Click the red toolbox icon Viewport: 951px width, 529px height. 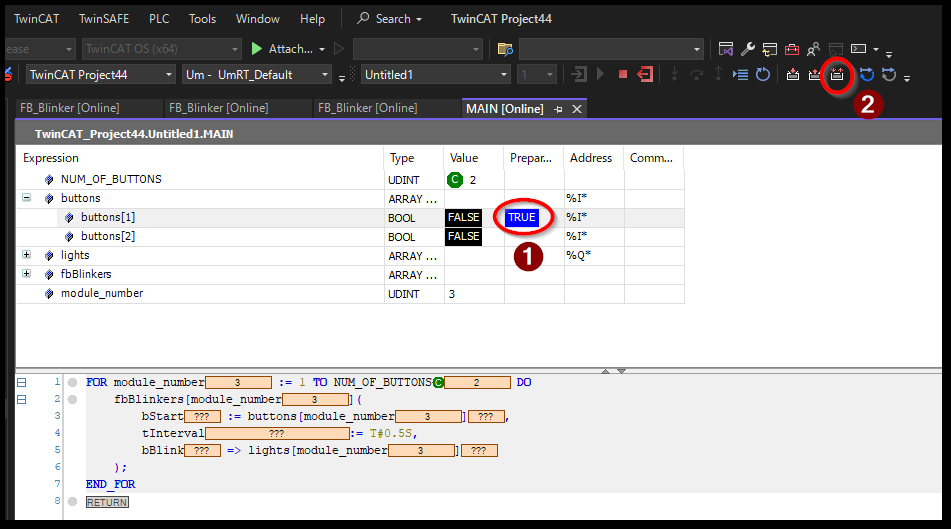point(792,49)
